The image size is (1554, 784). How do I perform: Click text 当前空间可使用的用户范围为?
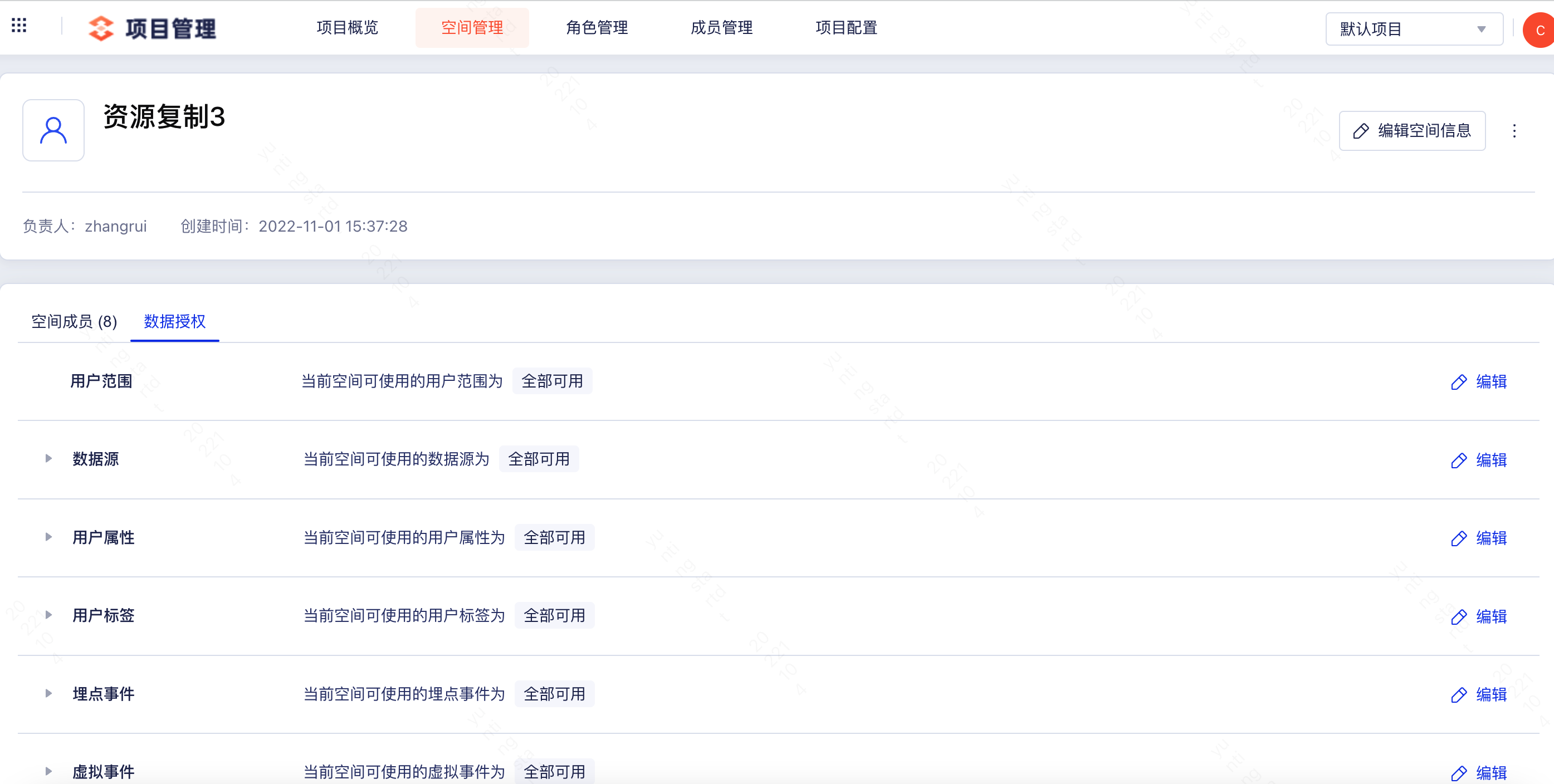tap(402, 381)
